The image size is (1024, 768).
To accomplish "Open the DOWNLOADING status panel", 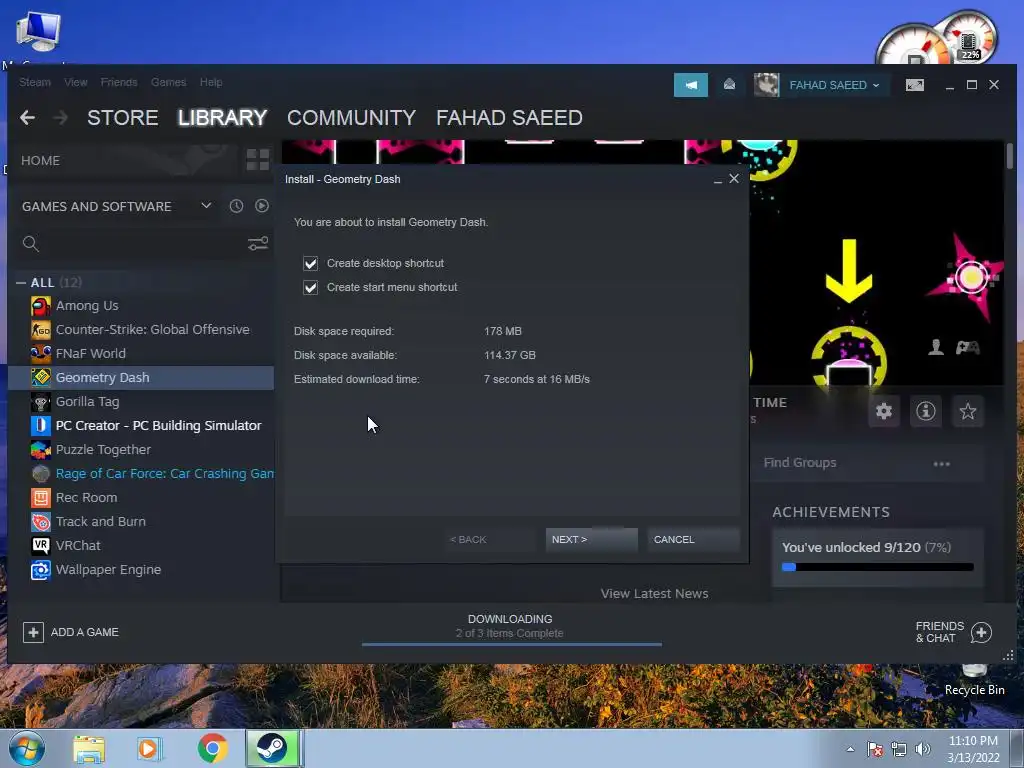I will point(510,626).
